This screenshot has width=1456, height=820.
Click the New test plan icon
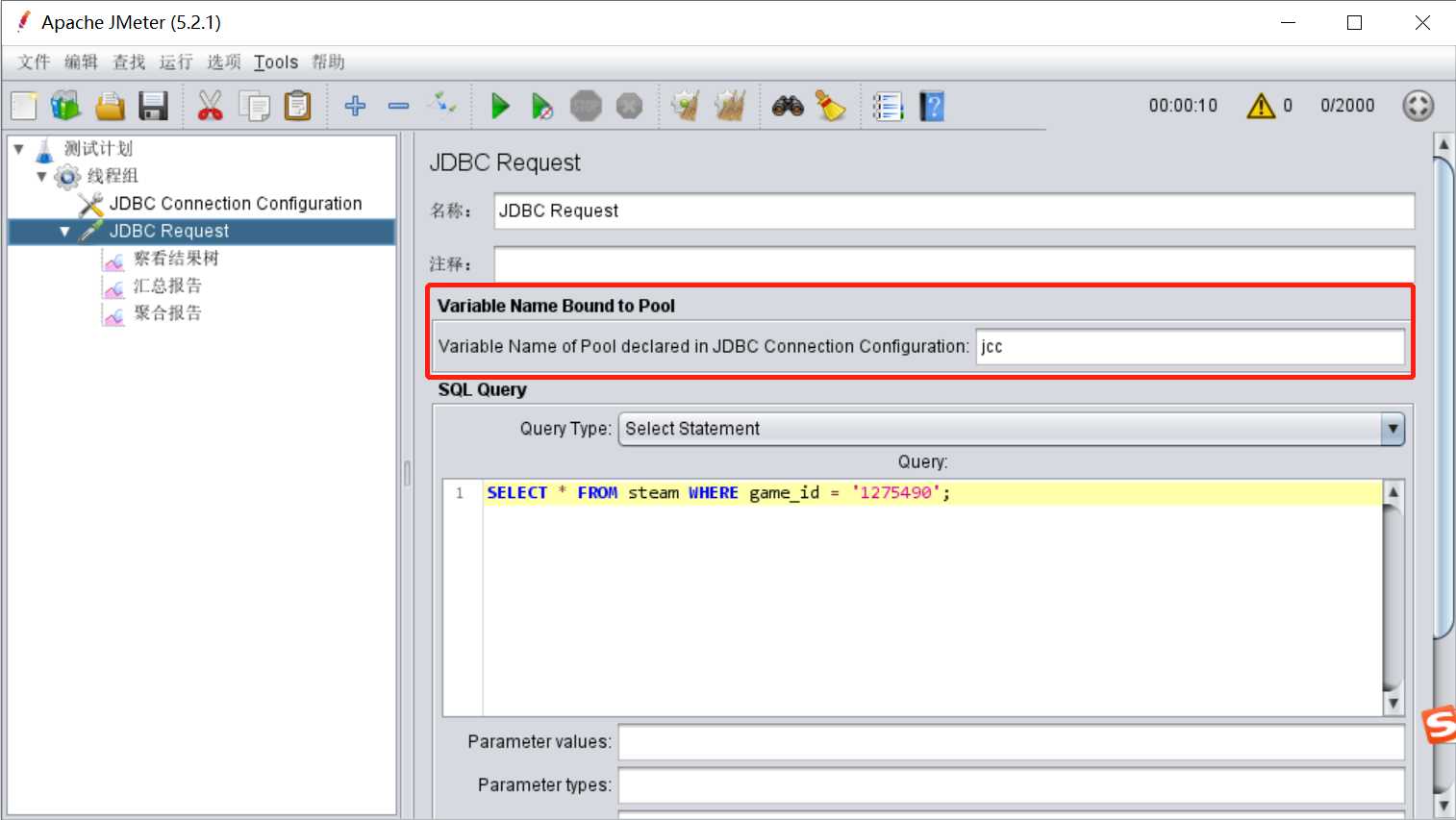coord(24,106)
